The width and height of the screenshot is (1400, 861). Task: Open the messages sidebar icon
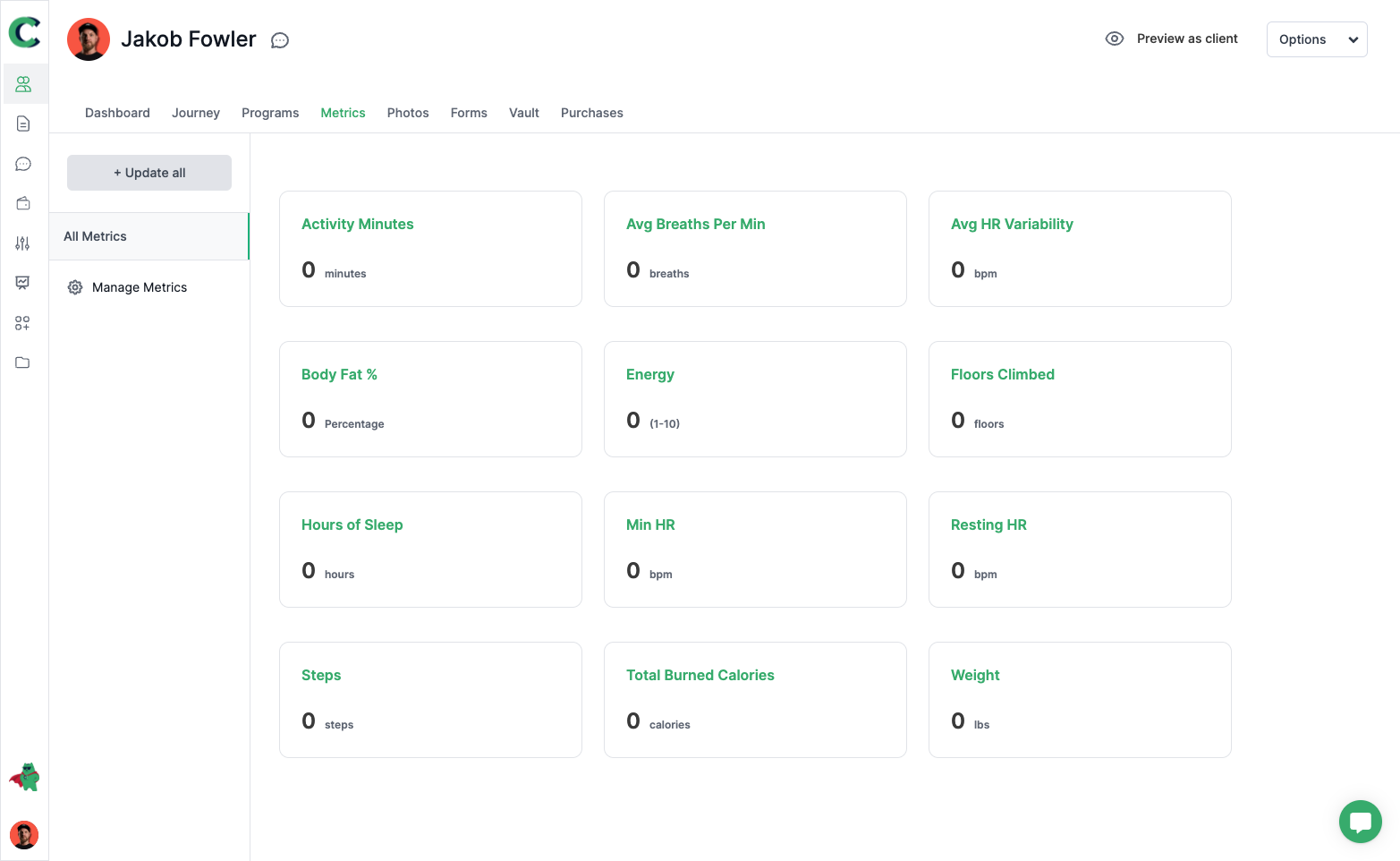pyautogui.click(x=24, y=164)
